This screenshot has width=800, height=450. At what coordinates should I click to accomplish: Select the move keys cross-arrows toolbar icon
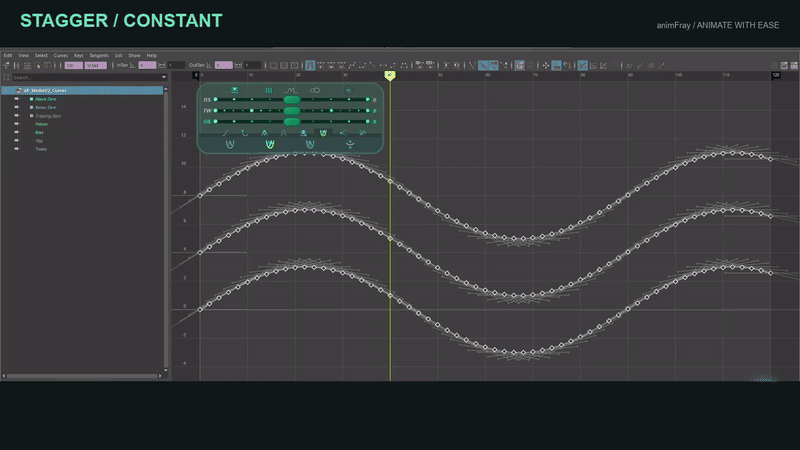pos(545,65)
